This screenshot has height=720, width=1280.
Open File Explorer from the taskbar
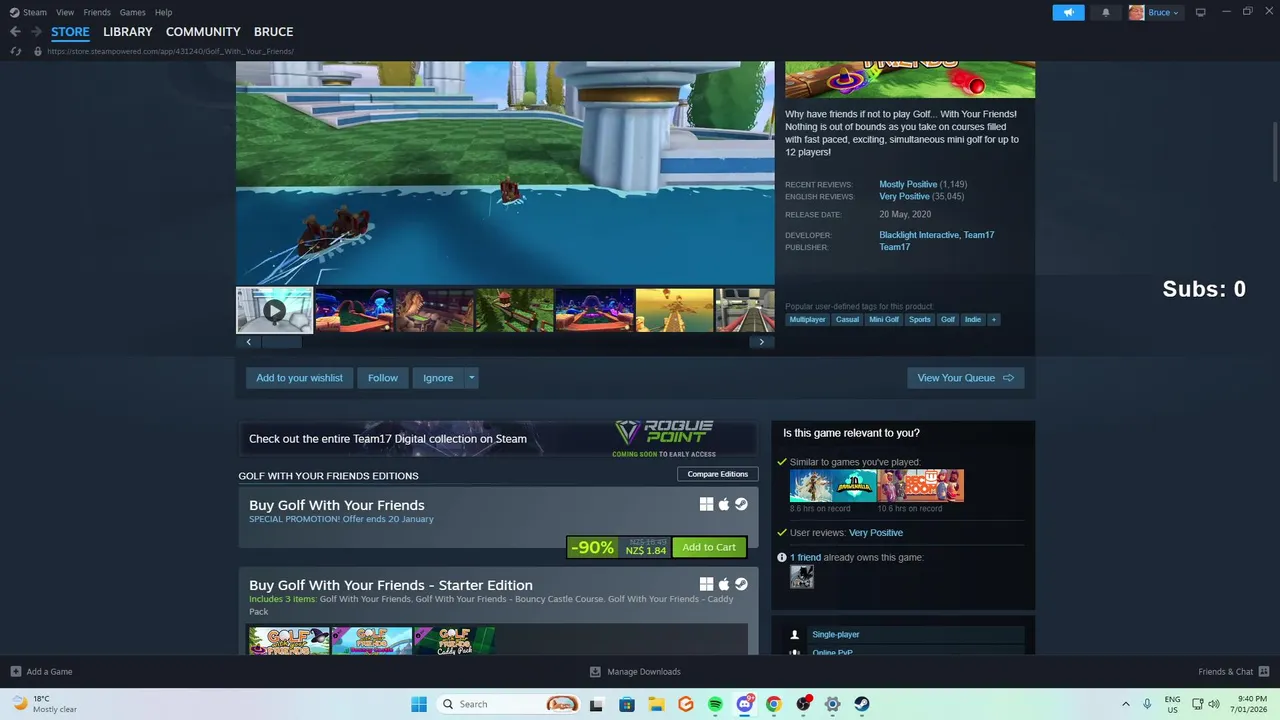pos(656,704)
